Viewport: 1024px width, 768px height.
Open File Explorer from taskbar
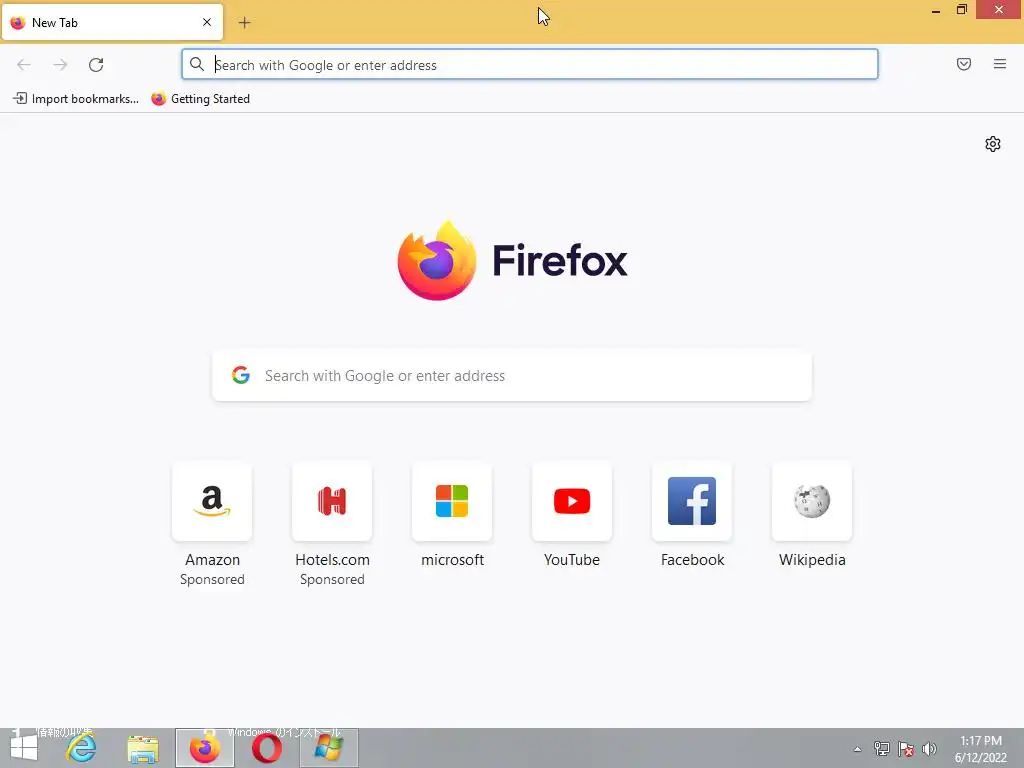[143, 749]
